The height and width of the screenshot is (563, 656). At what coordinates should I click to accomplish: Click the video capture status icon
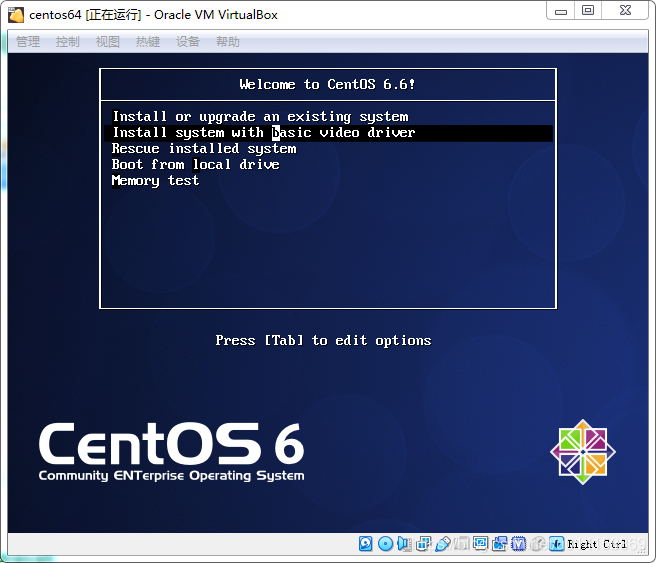click(x=499, y=543)
